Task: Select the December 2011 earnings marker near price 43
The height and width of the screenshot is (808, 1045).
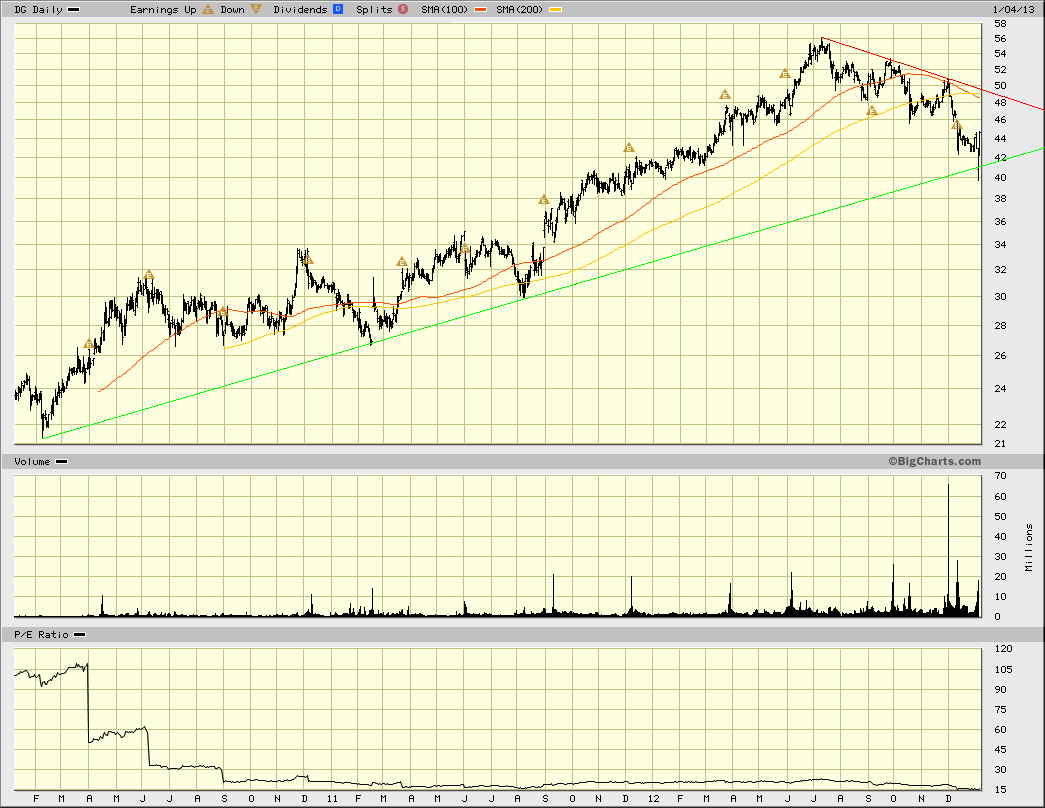Action: (628, 148)
